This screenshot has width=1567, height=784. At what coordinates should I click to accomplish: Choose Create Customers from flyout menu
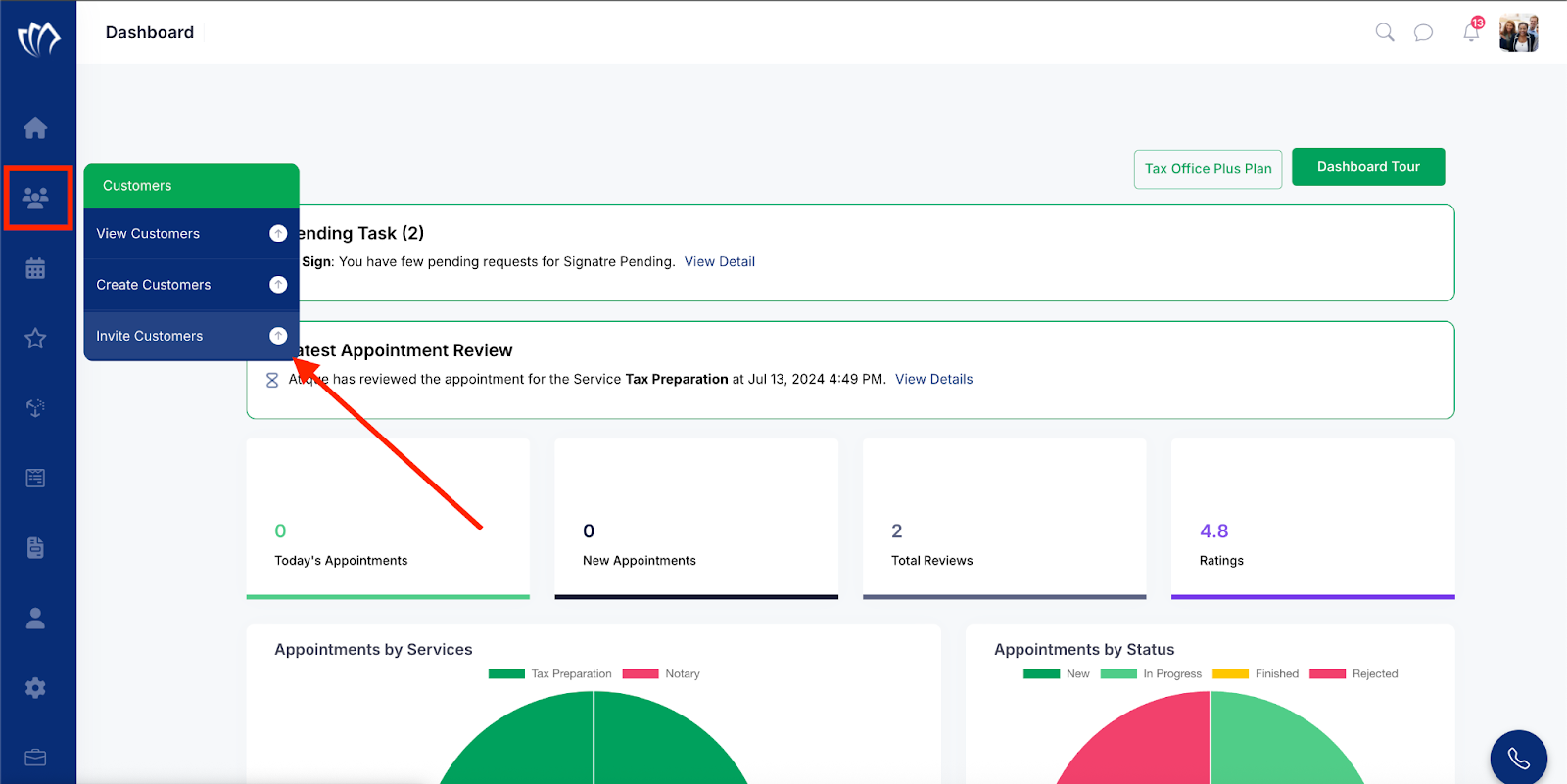click(191, 285)
